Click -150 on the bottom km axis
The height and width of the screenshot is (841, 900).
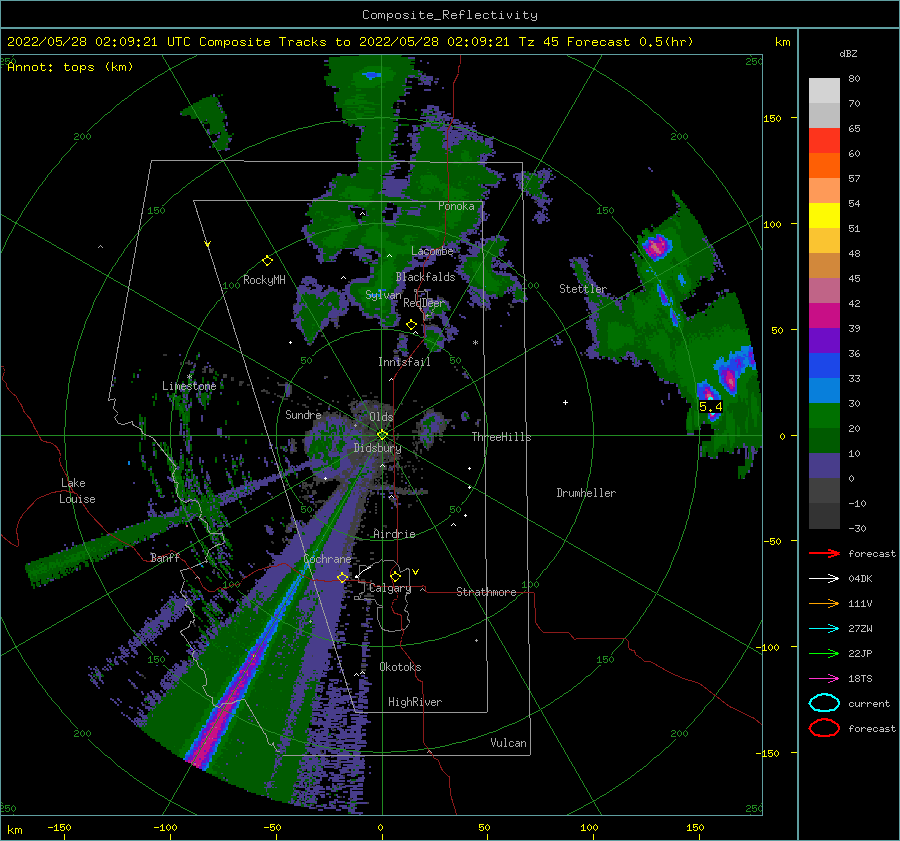tap(59, 827)
